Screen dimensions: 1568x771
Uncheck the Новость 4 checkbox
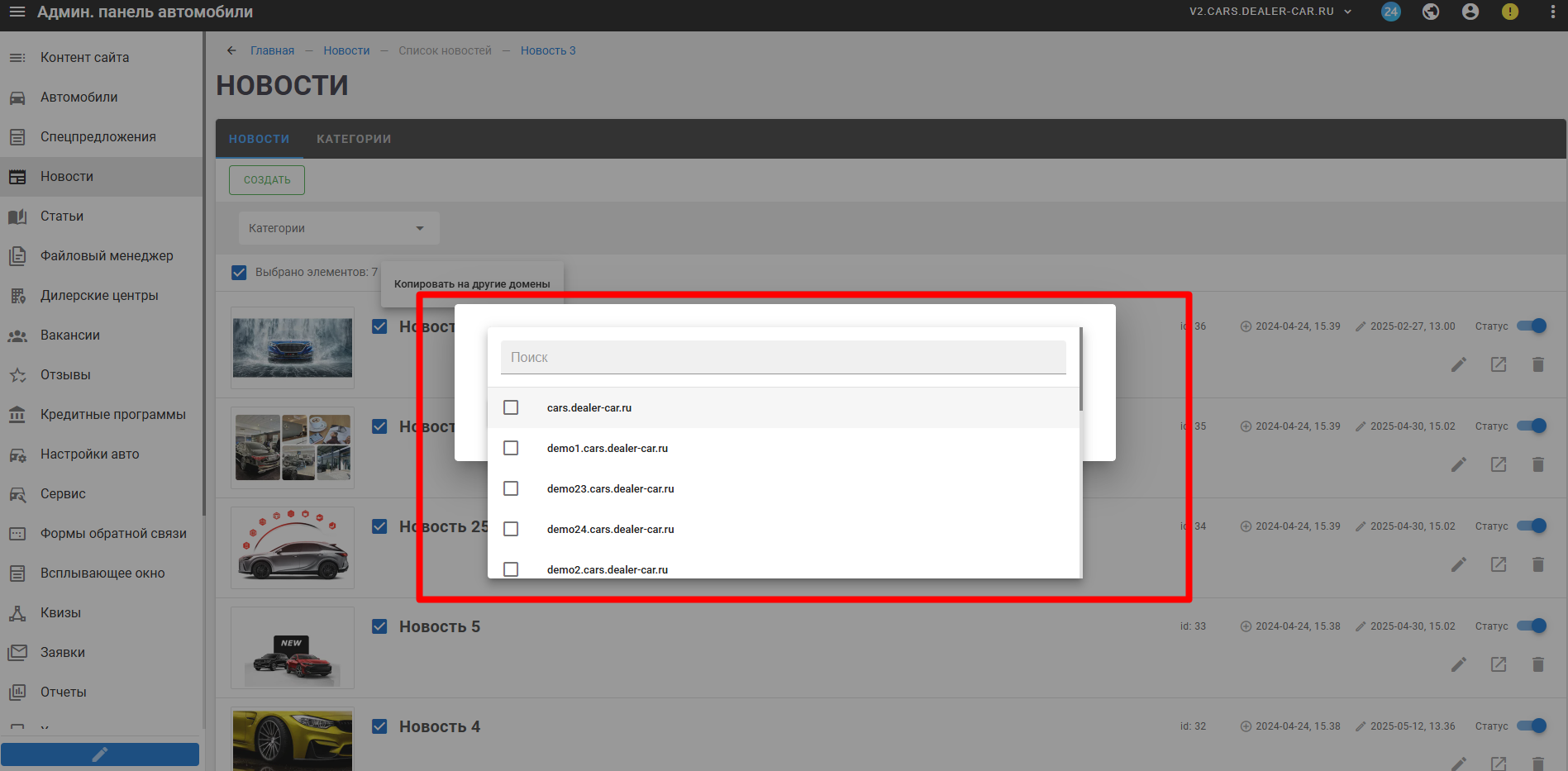[x=379, y=726]
